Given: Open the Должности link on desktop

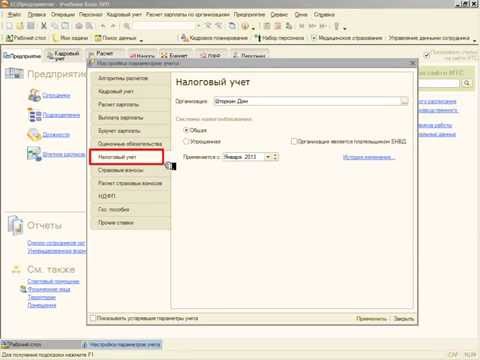Looking at the screenshot, I should (x=56, y=135).
